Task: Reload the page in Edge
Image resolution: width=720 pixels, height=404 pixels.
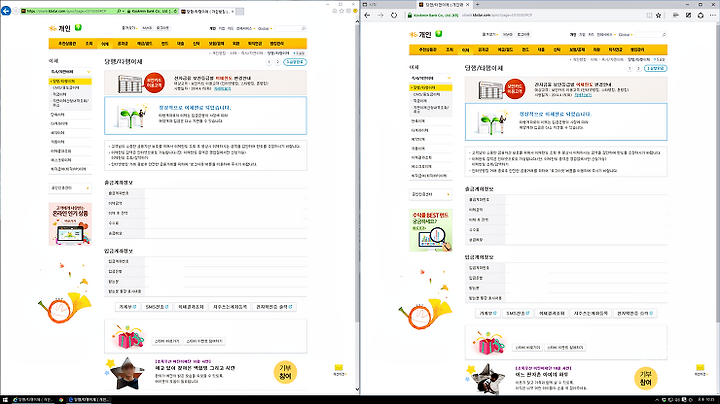Action: pos(394,15)
